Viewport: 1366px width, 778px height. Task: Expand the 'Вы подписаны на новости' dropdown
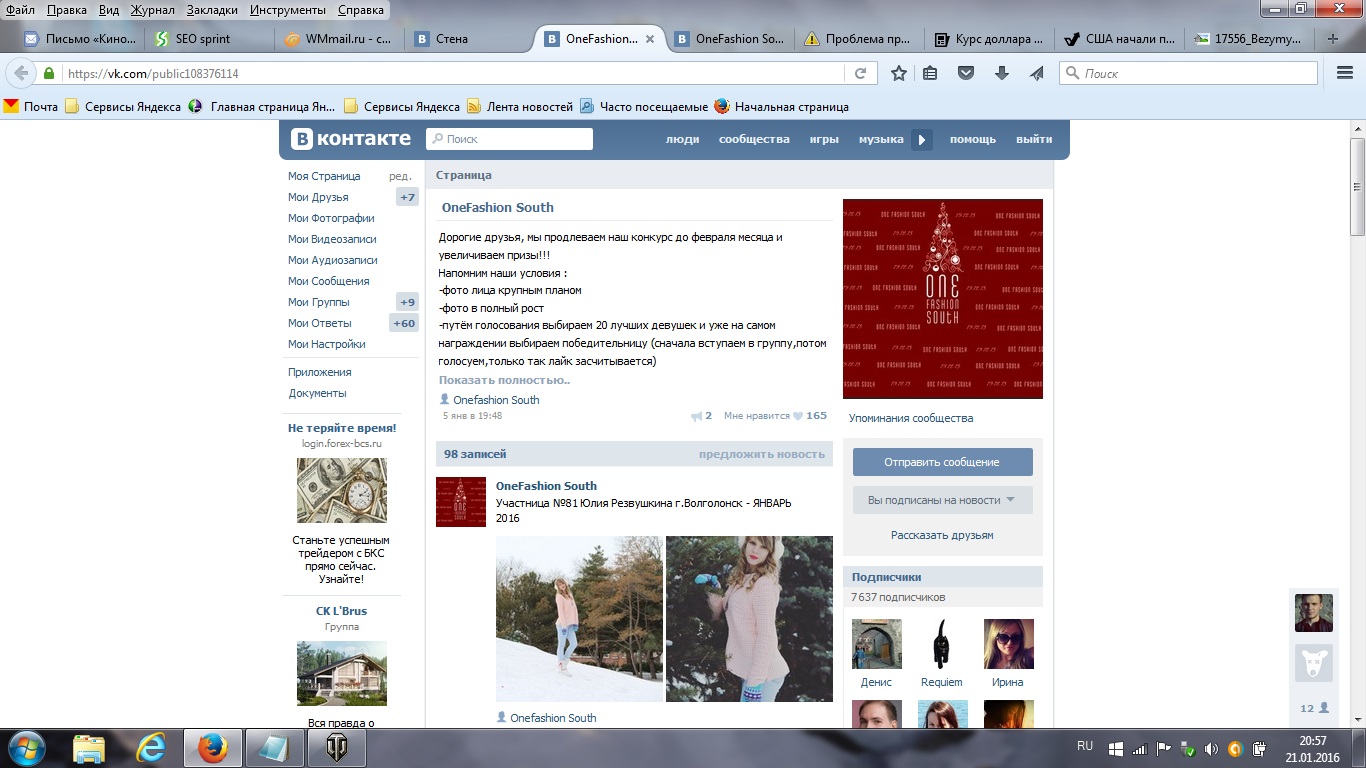tap(942, 500)
